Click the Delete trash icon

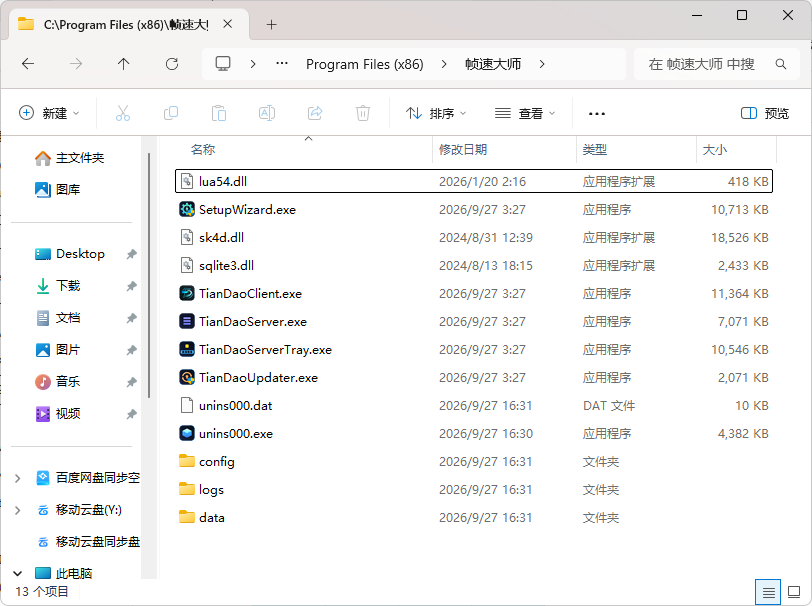click(x=363, y=113)
